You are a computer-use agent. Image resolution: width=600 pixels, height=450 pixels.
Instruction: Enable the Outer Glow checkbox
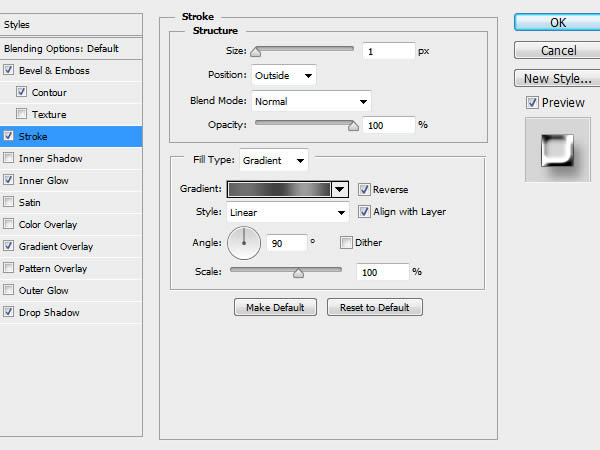coord(8,290)
